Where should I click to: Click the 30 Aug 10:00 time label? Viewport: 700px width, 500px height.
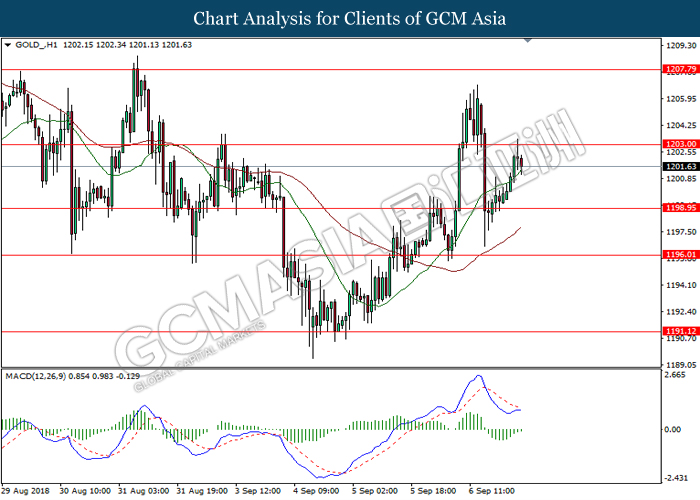tap(85, 491)
